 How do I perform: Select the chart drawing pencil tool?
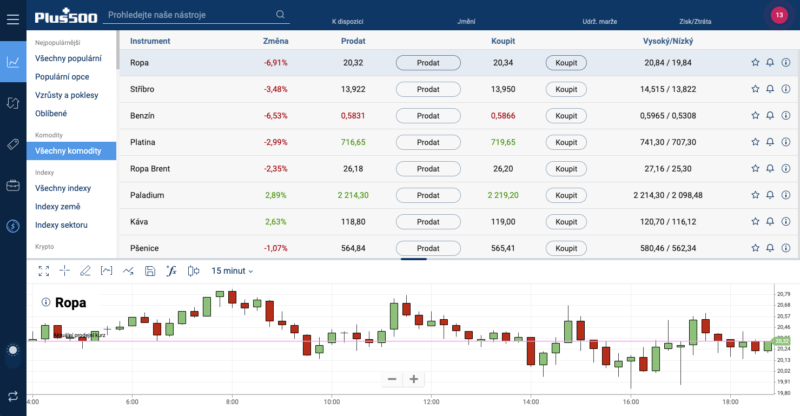click(85, 270)
